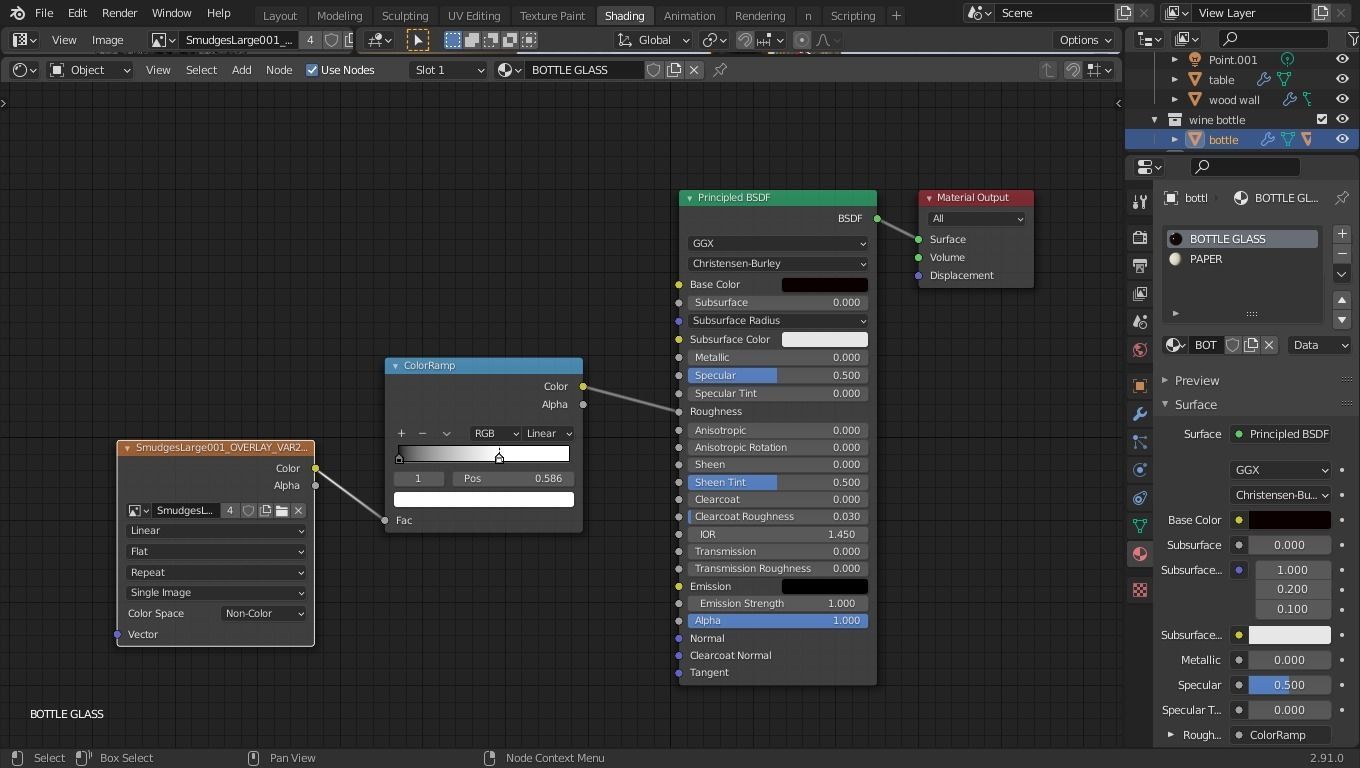
Task: Open the Blender logo application menu
Action: pyautogui.click(x=17, y=14)
